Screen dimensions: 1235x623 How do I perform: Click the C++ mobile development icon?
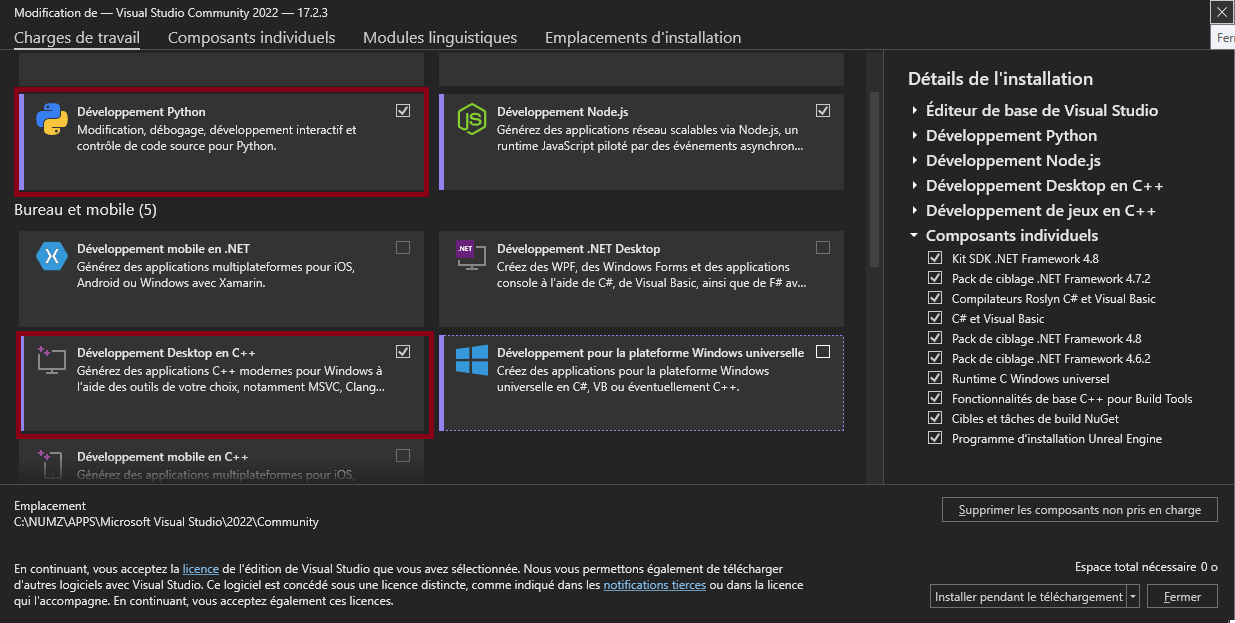pyautogui.click(x=49, y=463)
